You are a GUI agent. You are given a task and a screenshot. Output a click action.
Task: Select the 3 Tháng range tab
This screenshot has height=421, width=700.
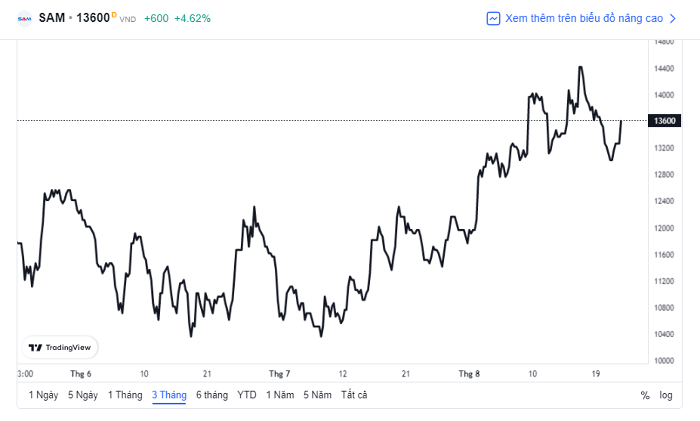169,395
